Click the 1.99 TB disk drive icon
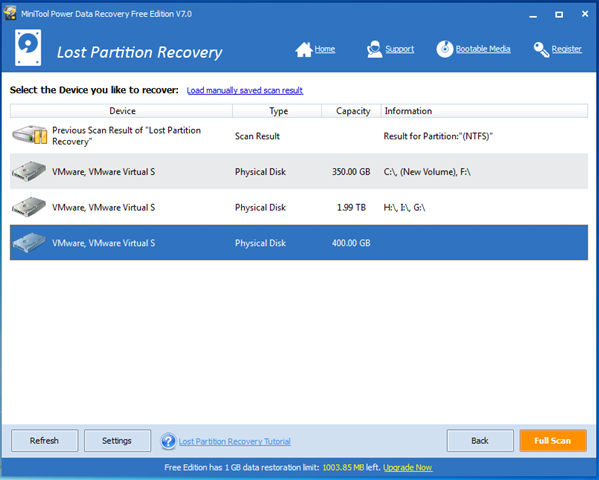 pos(29,207)
